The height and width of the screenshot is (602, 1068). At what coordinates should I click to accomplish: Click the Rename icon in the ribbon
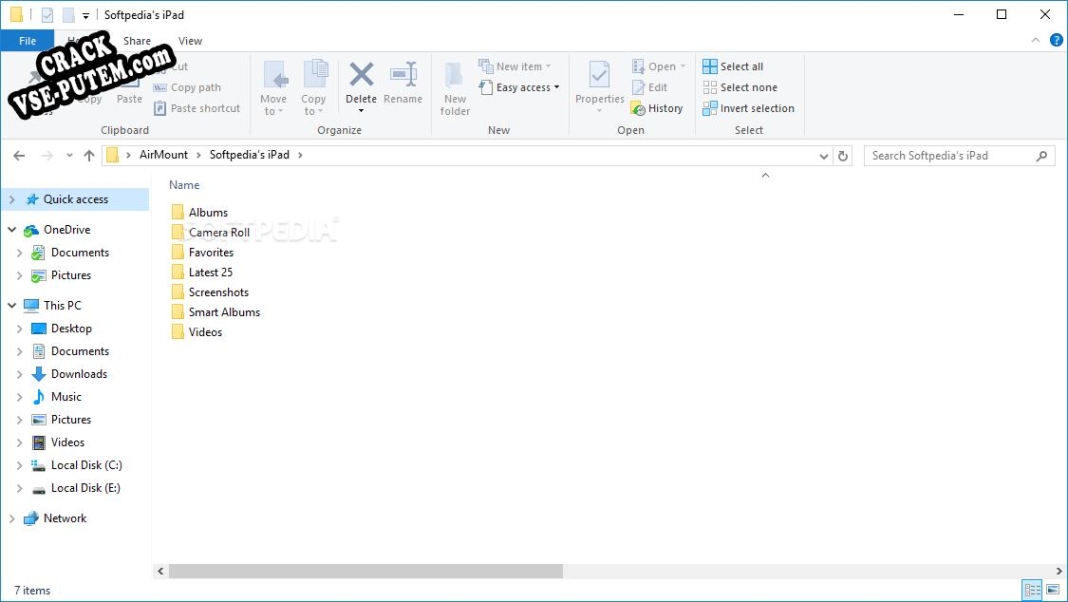point(403,76)
